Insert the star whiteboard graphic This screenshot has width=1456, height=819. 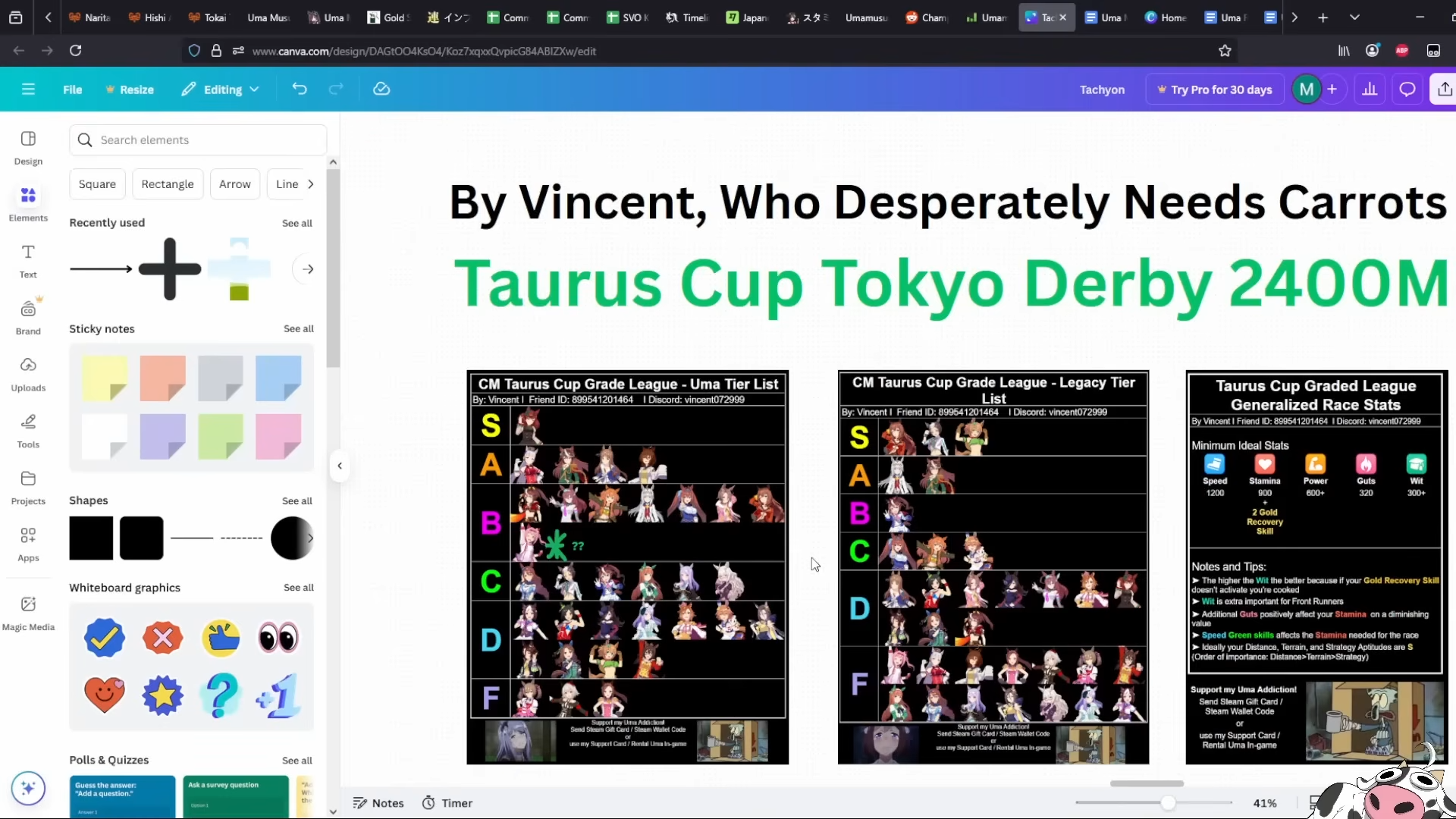[162, 695]
